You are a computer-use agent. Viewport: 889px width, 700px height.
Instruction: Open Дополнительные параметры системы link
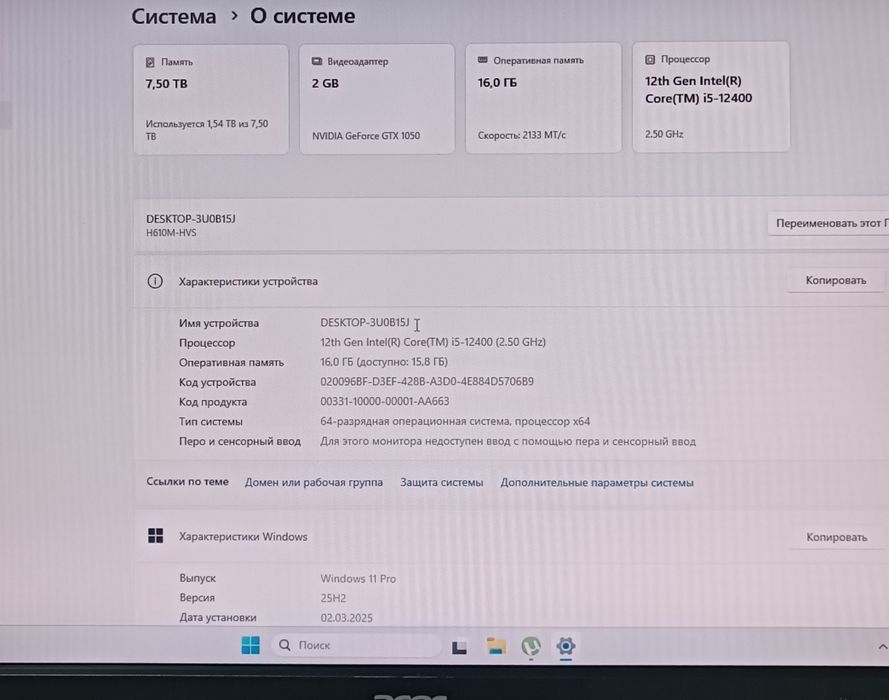click(x=597, y=482)
